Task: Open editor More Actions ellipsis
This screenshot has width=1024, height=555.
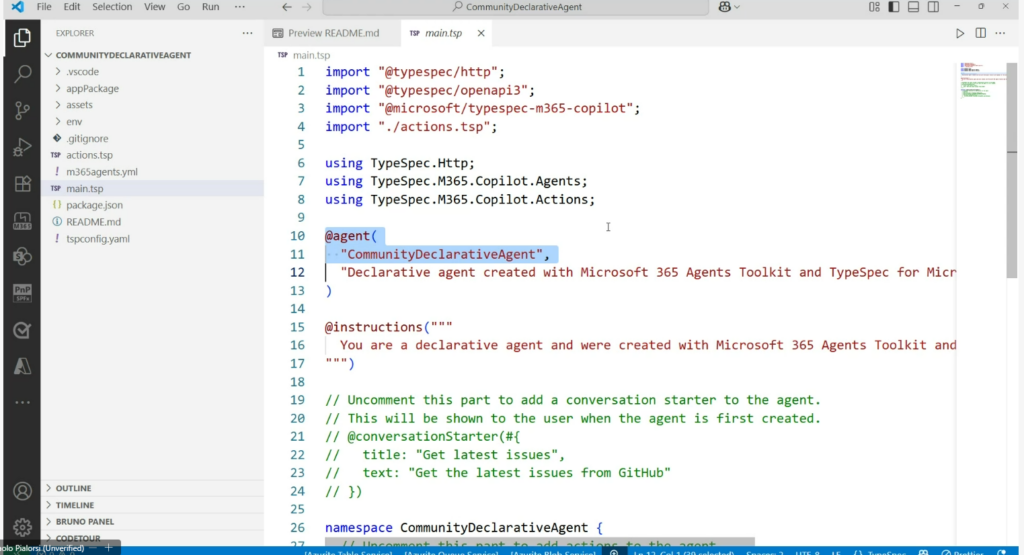Action: click(x=1000, y=33)
